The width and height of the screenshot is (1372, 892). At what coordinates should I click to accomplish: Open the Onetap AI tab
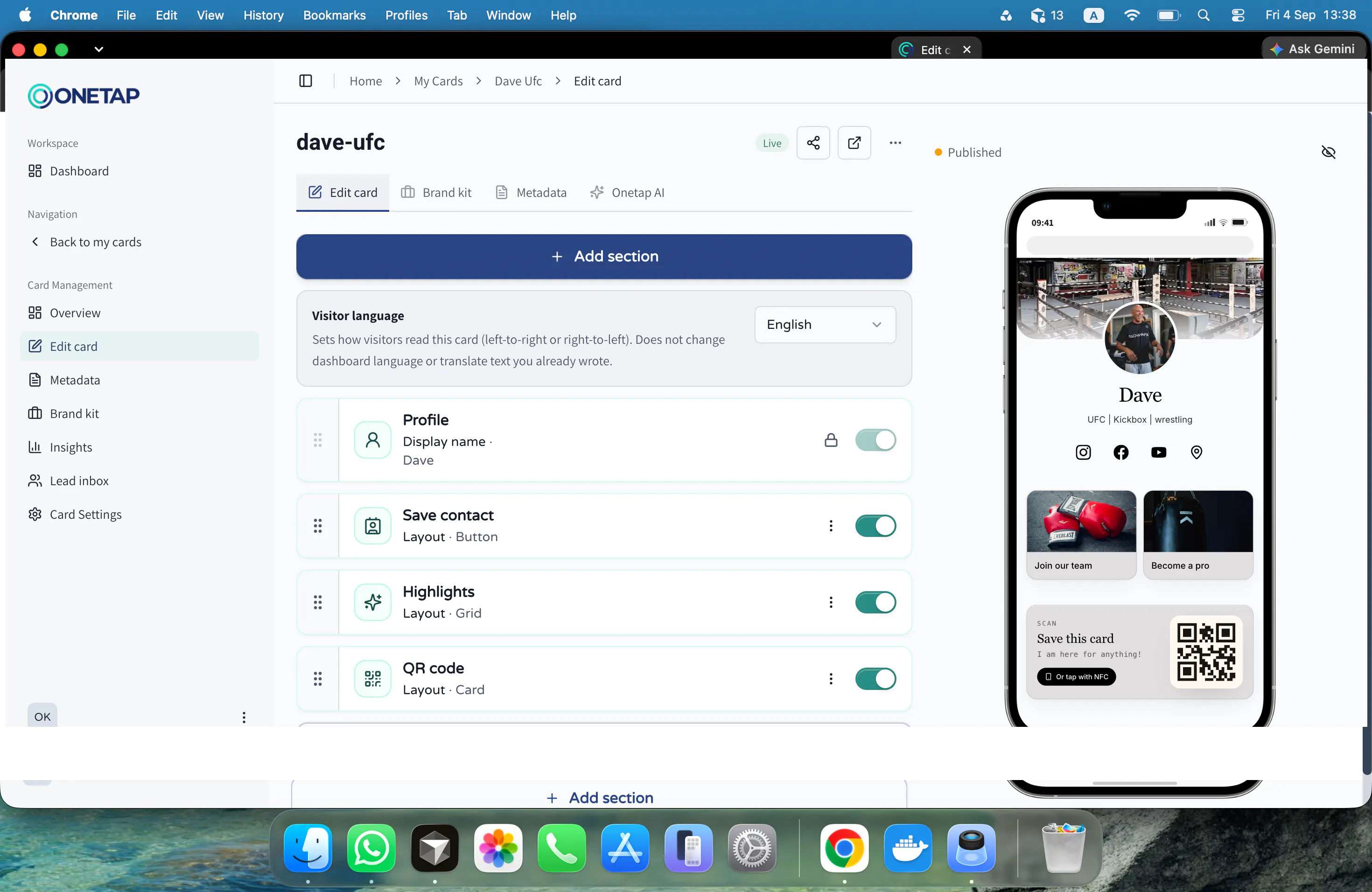click(627, 193)
